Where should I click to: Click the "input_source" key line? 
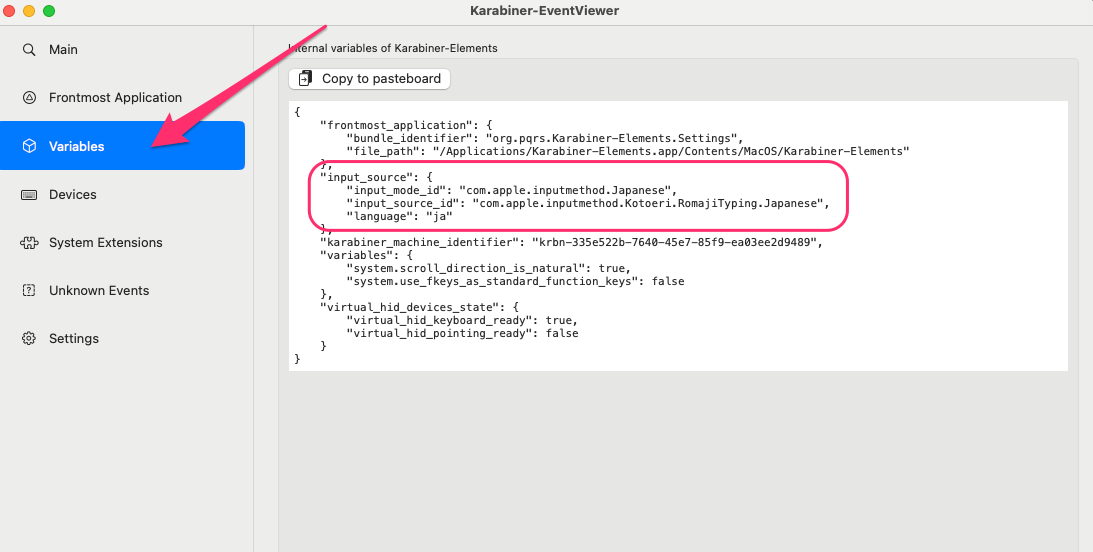376,177
